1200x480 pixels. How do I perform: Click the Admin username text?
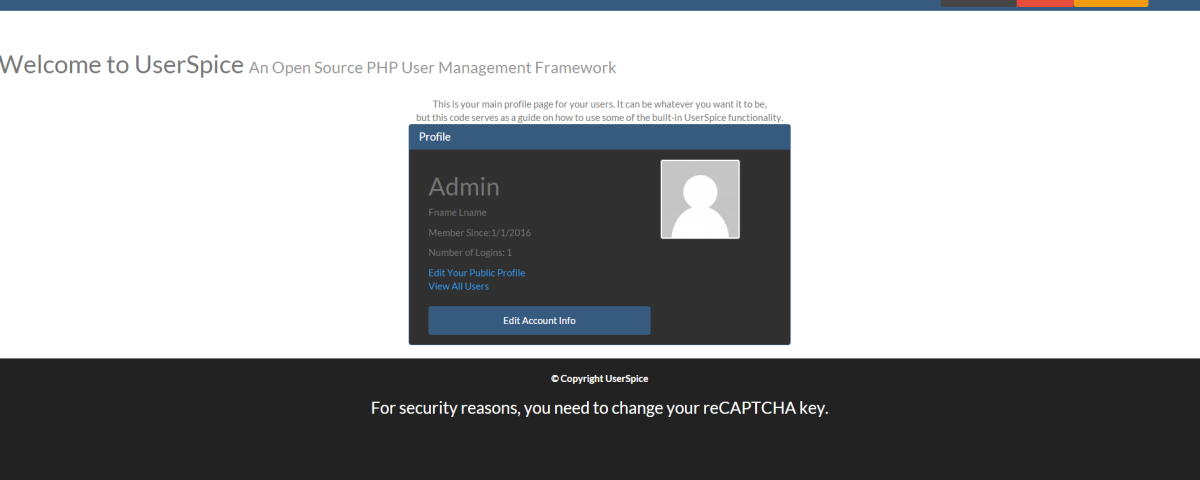coord(463,186)
